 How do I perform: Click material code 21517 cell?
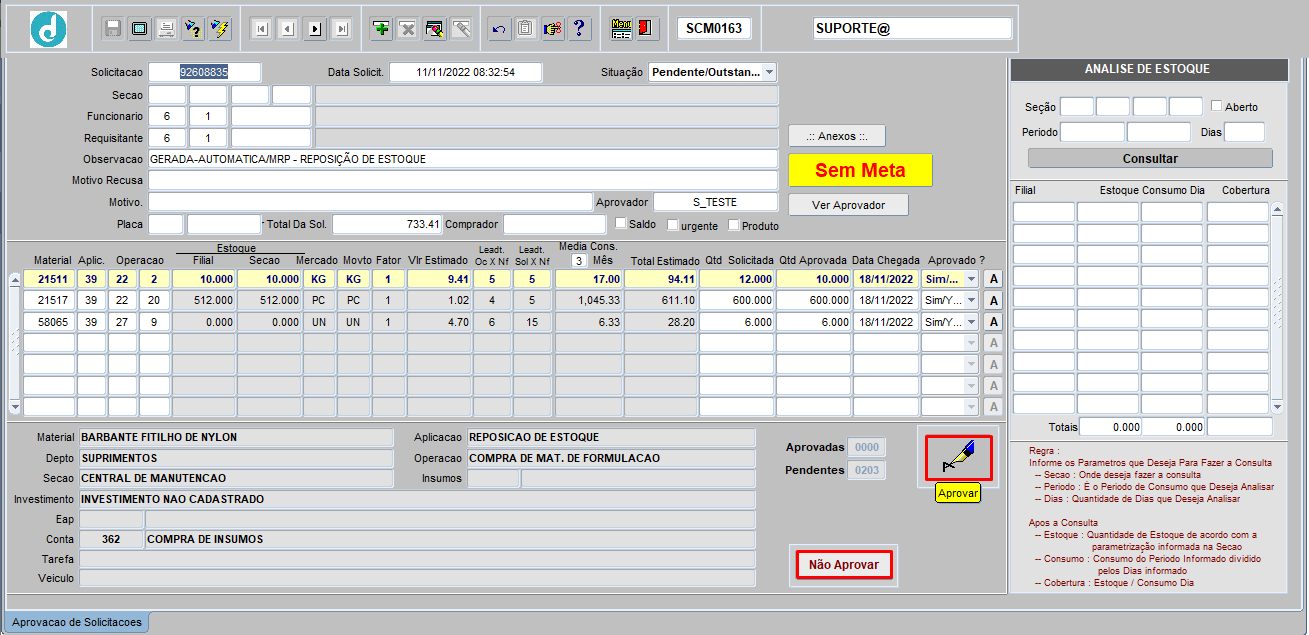(49, 300)
